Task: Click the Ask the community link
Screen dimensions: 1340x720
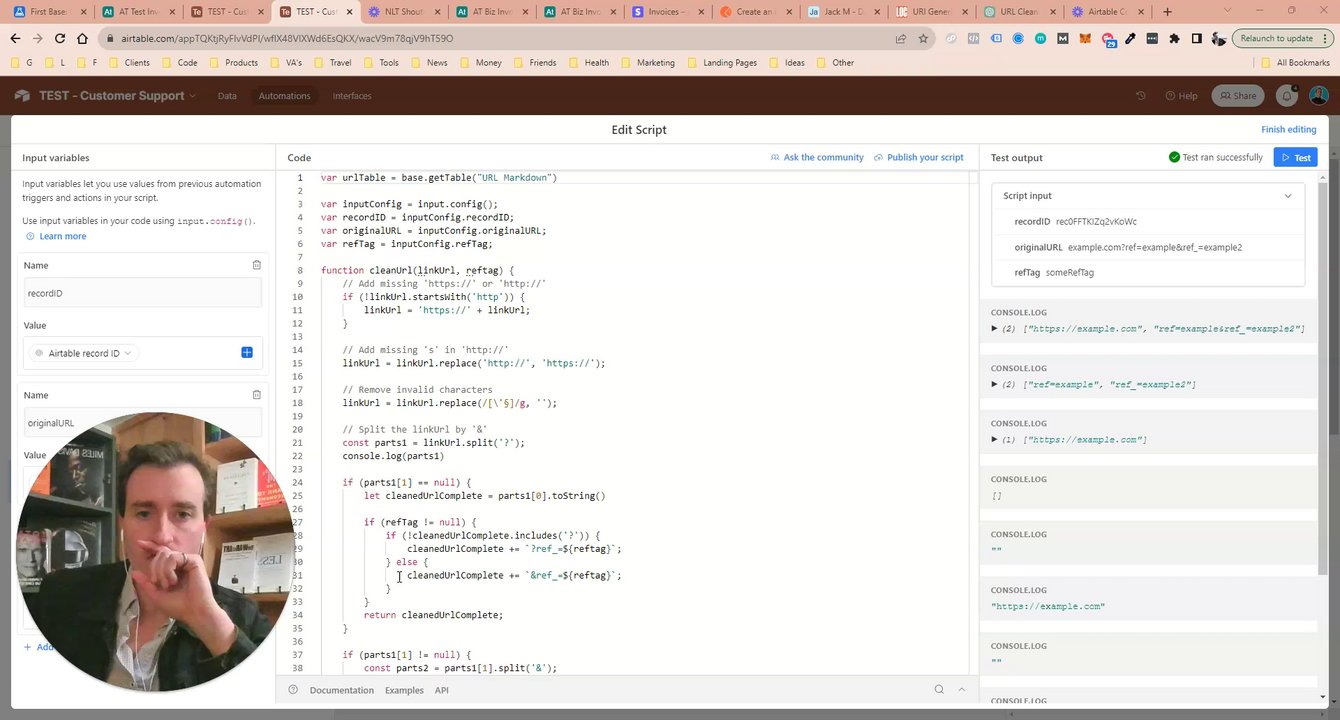Action: 817,157
